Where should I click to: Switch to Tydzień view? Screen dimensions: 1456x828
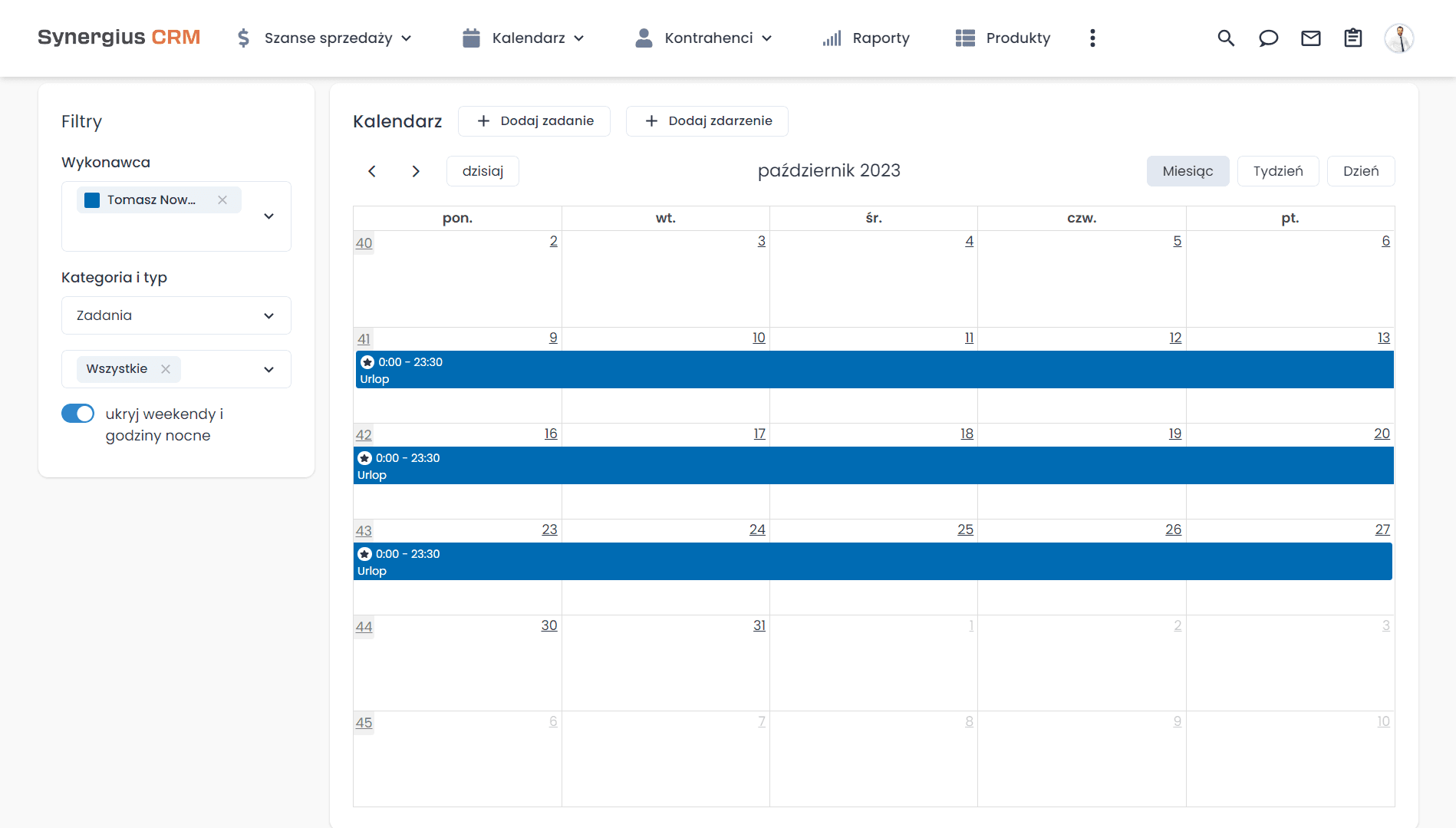click(1277, 170)
